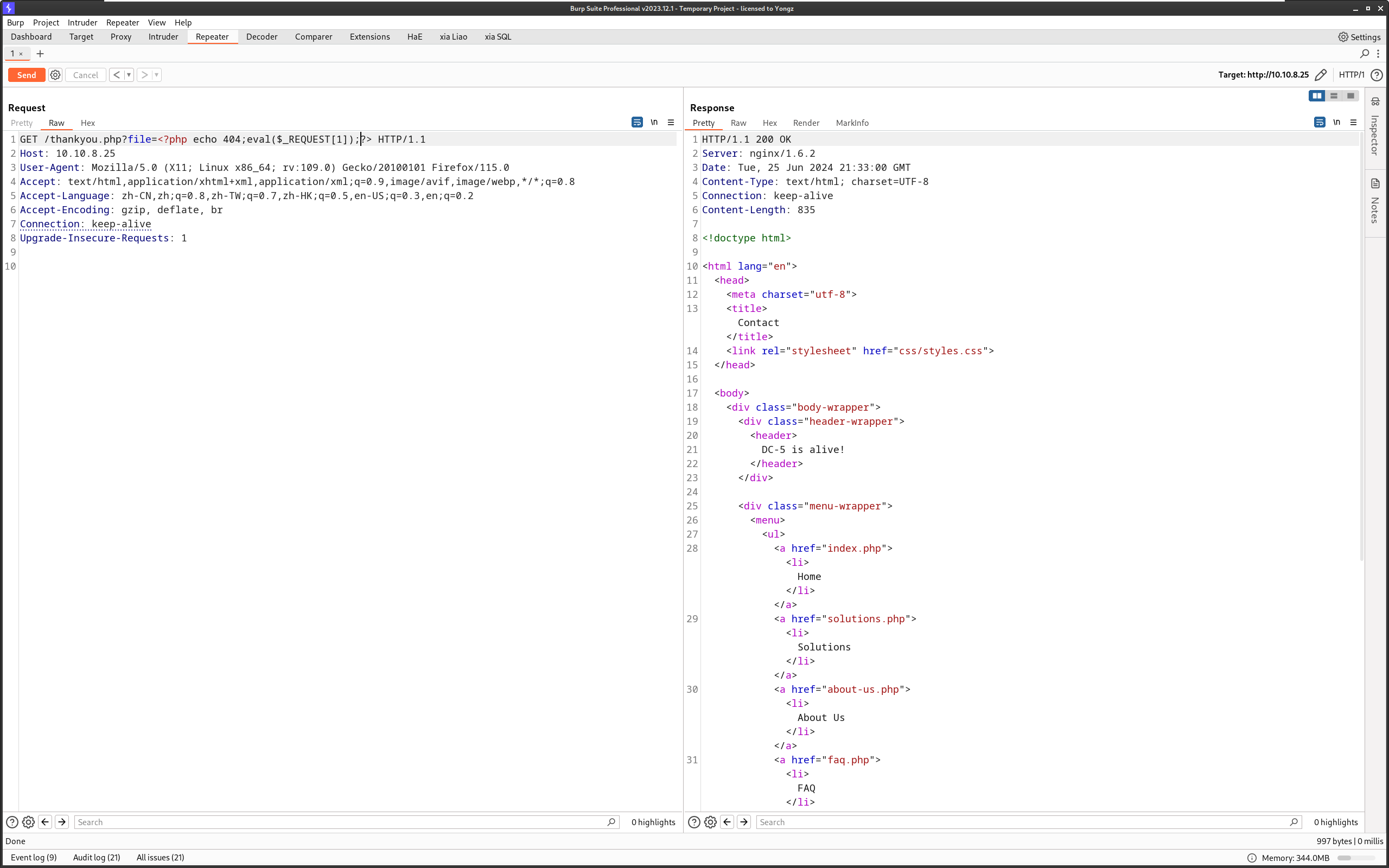The image size is (1389, 868).
Task: Open the Burp menu
Action: 16,22
